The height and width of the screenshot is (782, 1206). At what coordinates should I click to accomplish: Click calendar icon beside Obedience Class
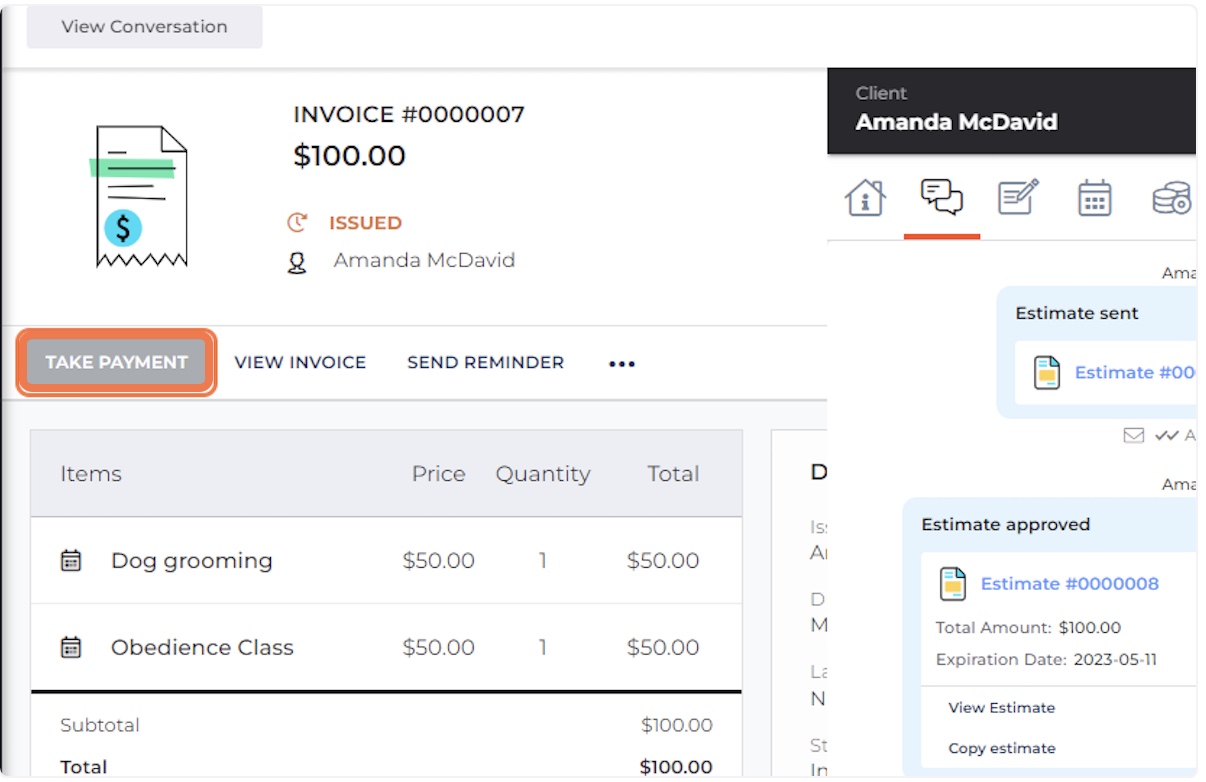pyautogui.click(x=71, y=647)
